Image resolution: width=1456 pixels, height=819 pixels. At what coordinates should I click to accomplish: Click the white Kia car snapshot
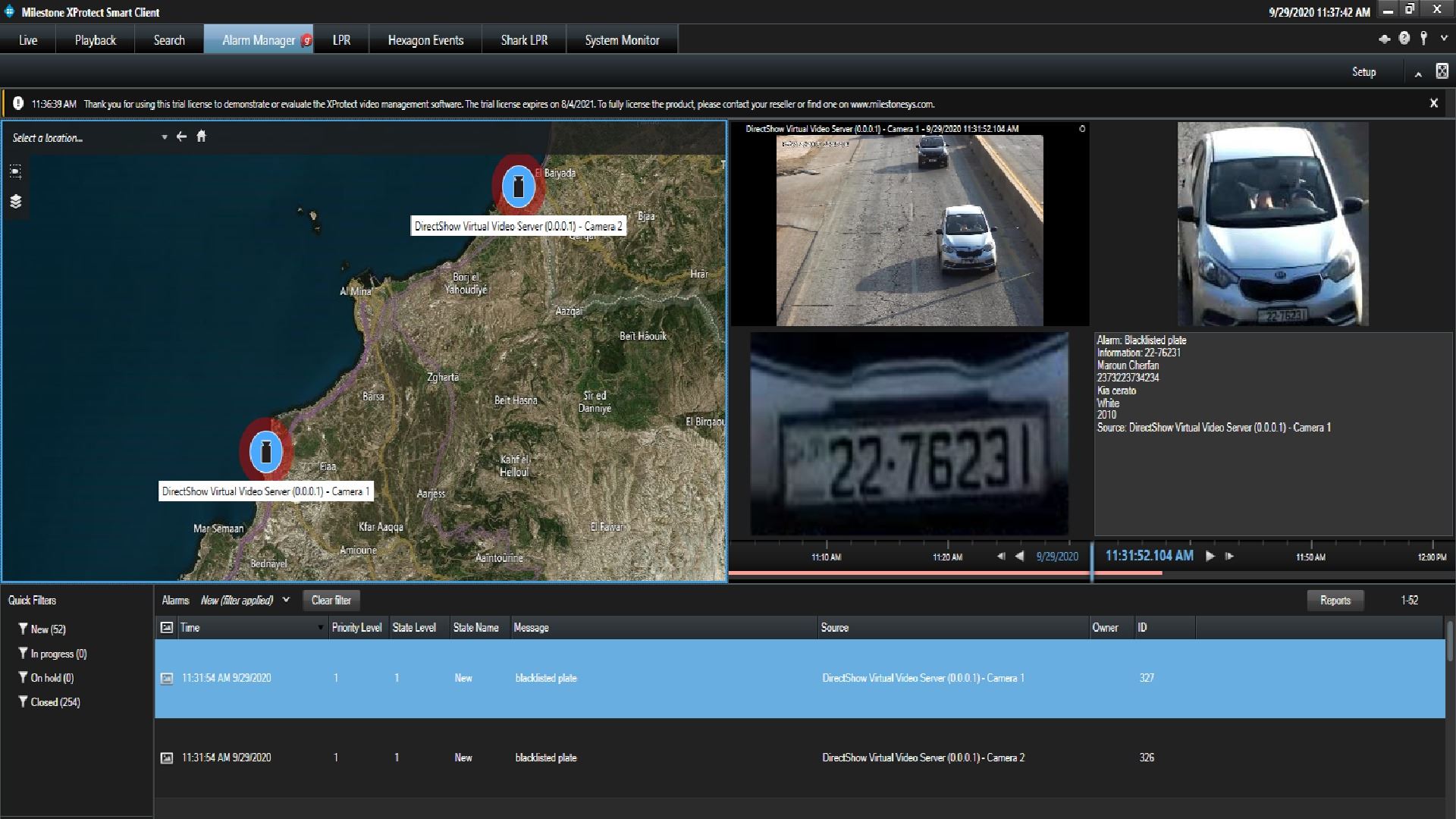[x=1272, y=224]
